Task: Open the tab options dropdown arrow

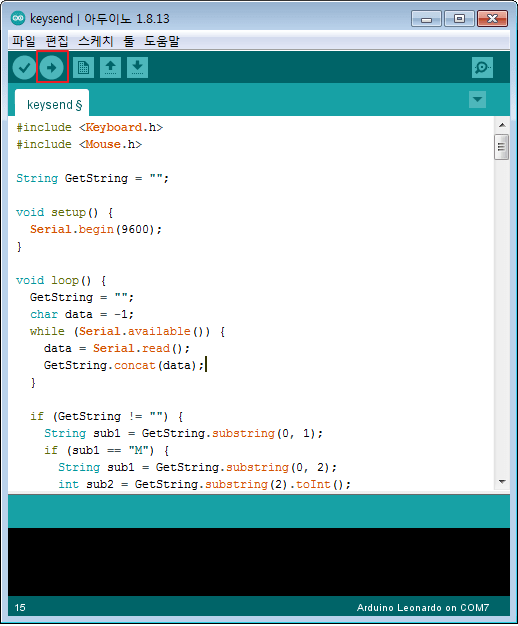Action: click(477, 99)
